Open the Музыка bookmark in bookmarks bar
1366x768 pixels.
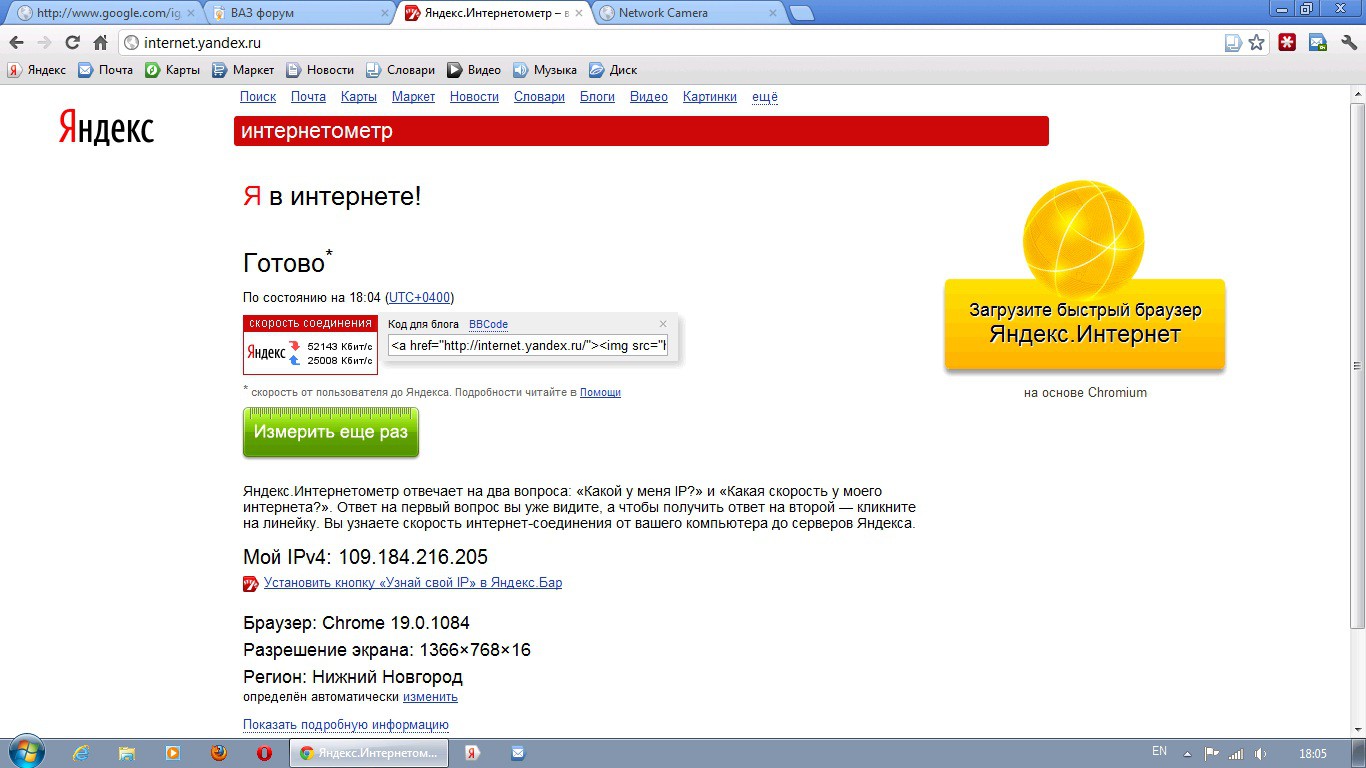coord(545,70)
